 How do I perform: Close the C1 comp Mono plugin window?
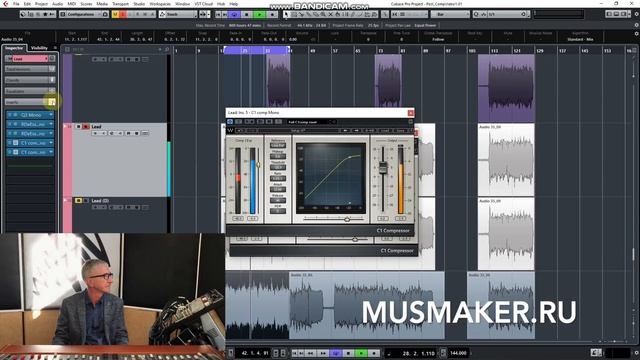point(411,113)
